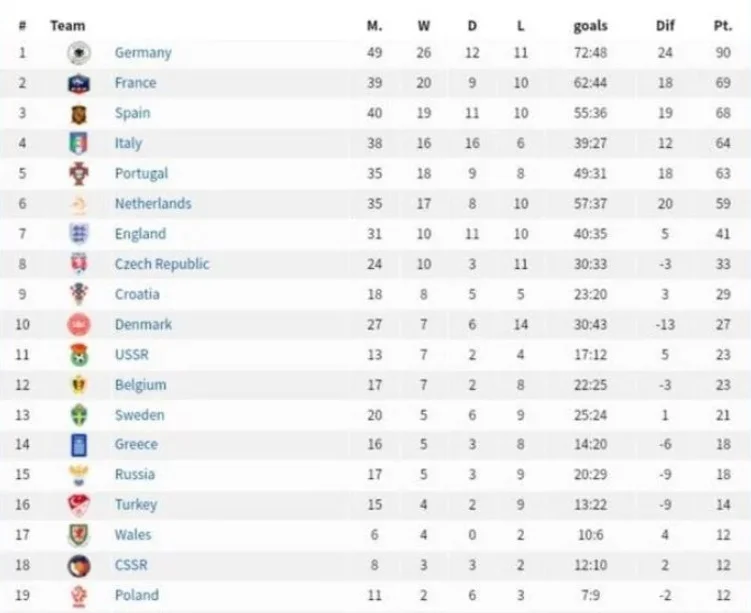Open the Czech Republic team link

[x=162, y=264]
